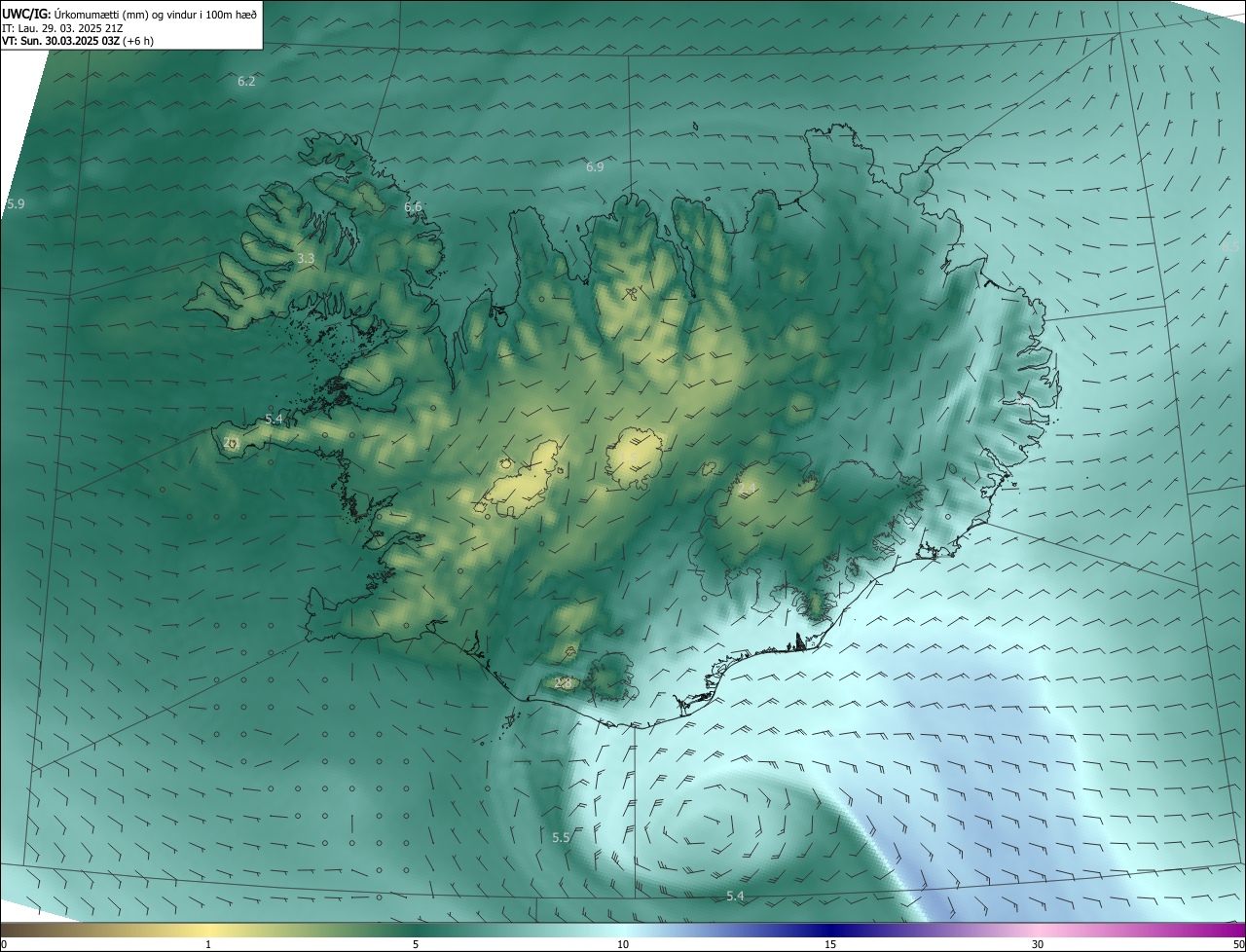Click the "2.1" label at the Snæfellsnes tip
This screenshot has width=1246, height=952.
231,442
